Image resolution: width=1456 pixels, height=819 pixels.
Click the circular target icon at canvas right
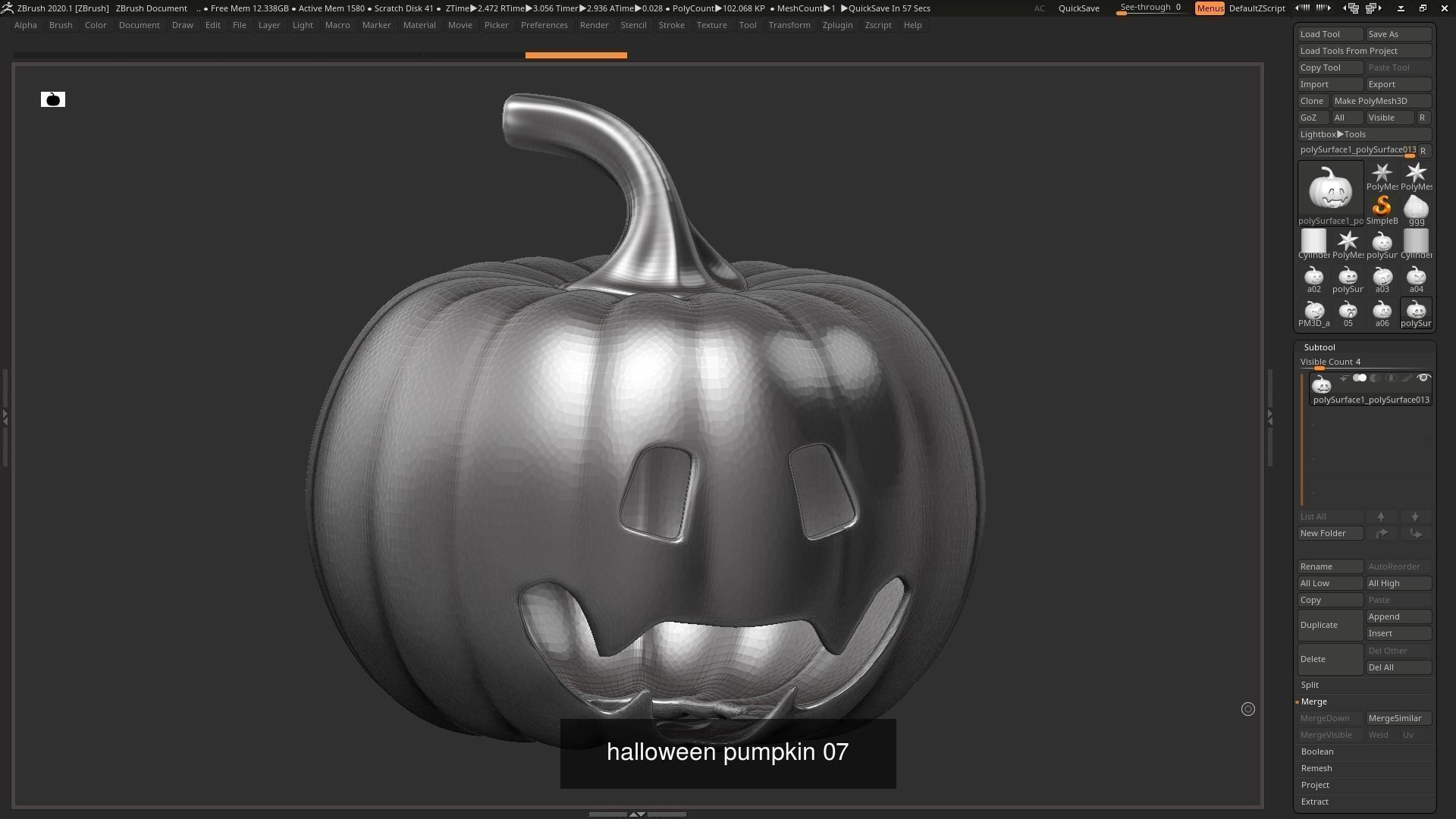(x=1247, y=709)
